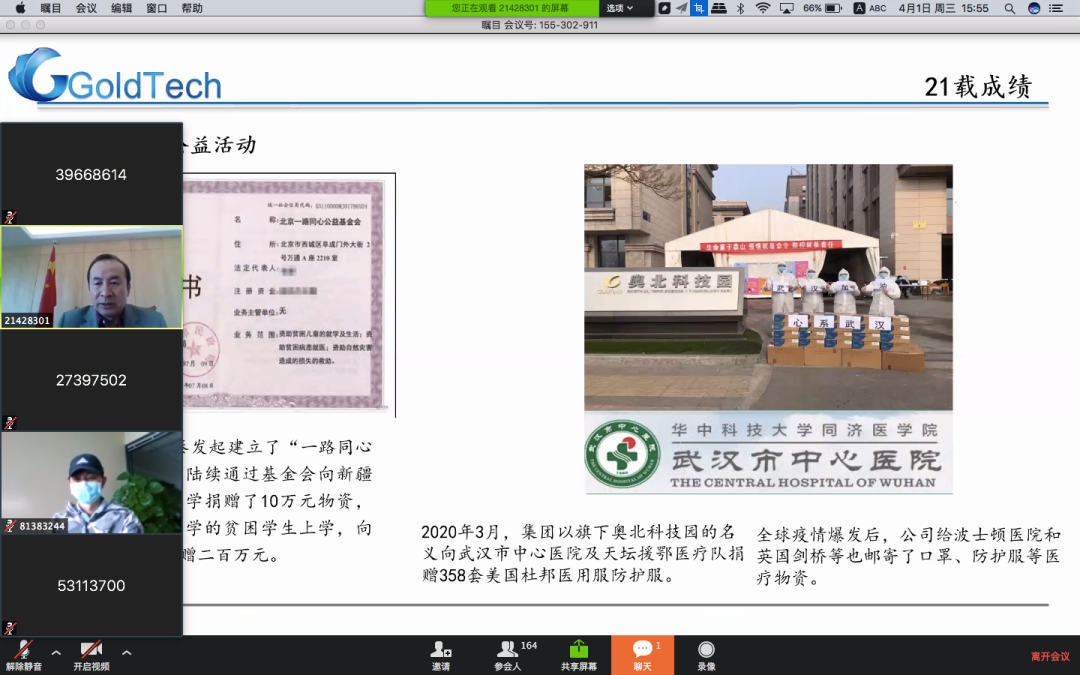The image size is (1080, 675).
Task: Open the 瞩目 application menu
Action: click(x=50, y=8)
